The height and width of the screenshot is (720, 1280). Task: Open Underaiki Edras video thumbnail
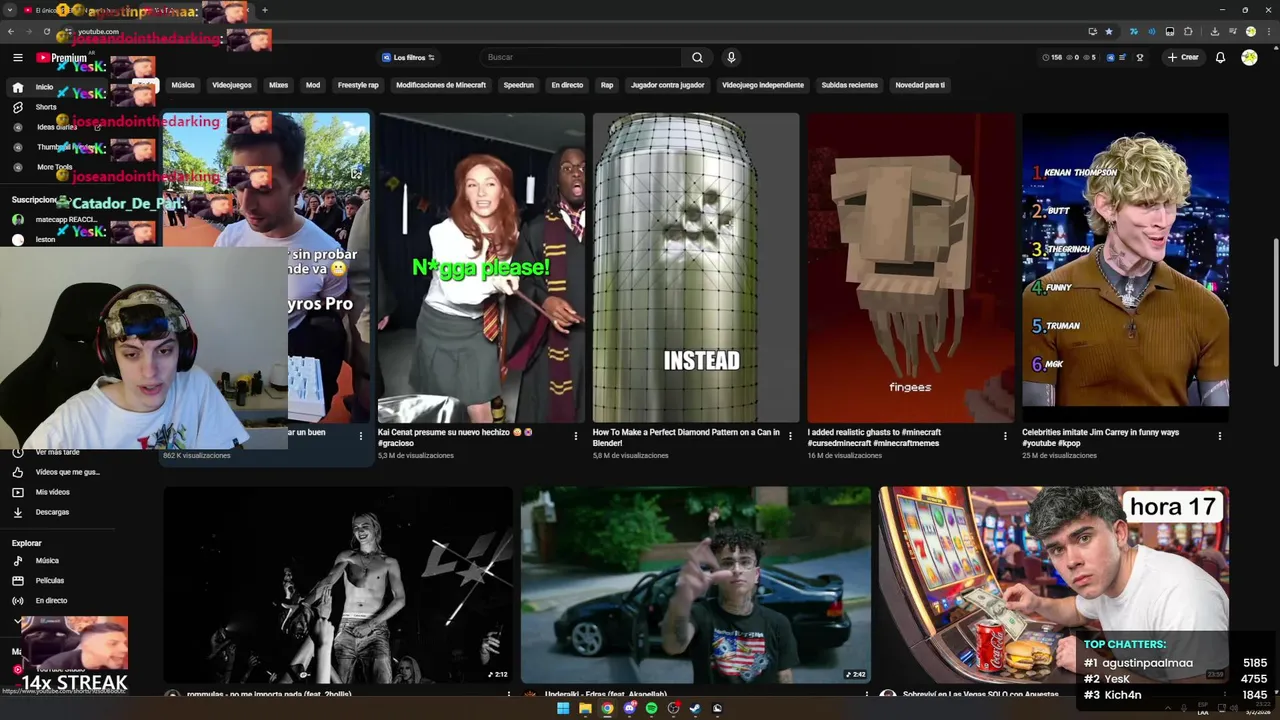[696, 585]
